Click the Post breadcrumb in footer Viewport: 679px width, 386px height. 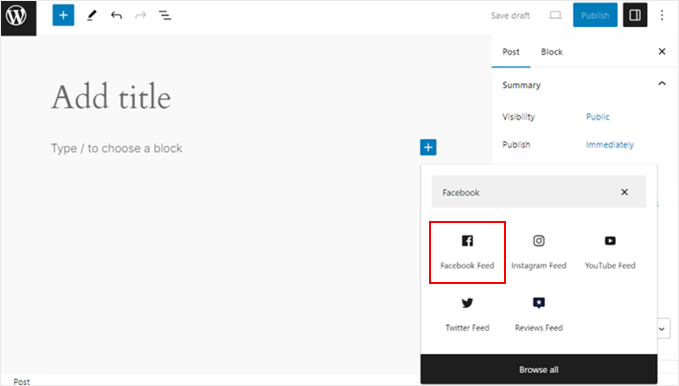[x=22, y=381]
